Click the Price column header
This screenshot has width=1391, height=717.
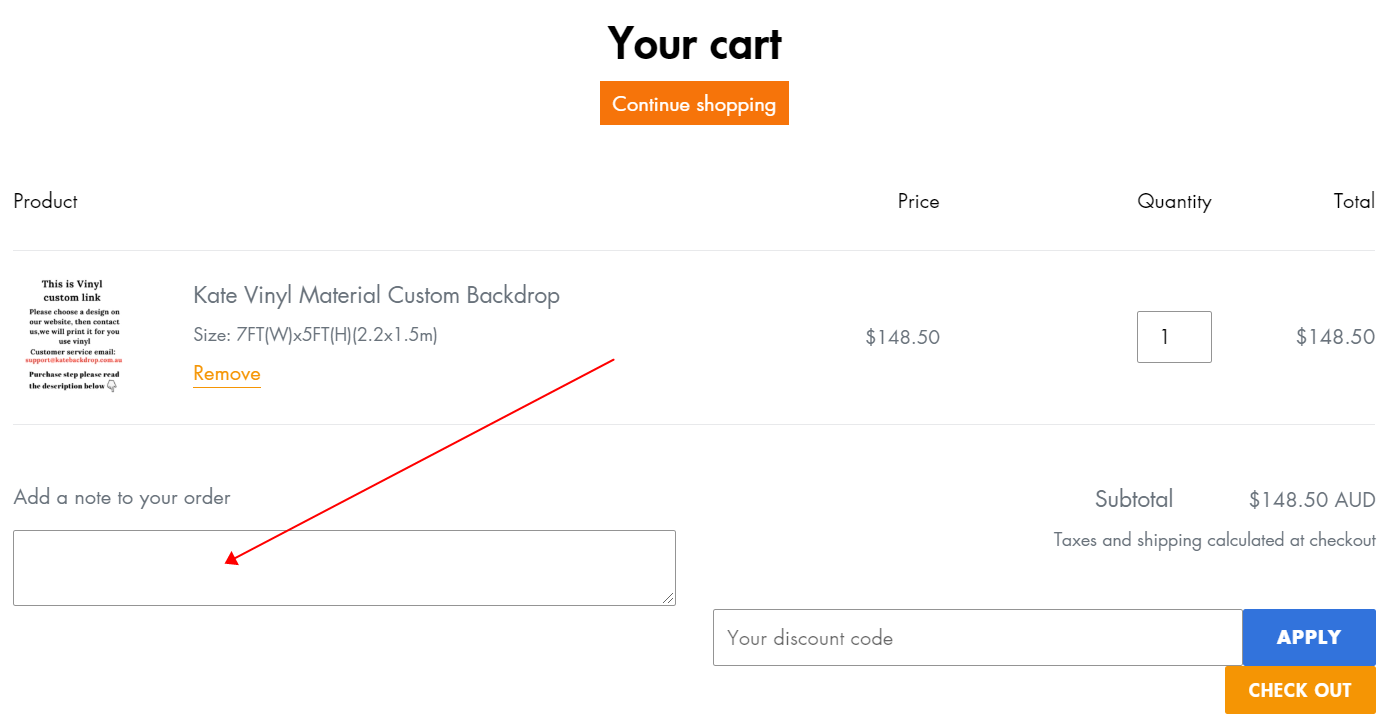pos(918,201)
